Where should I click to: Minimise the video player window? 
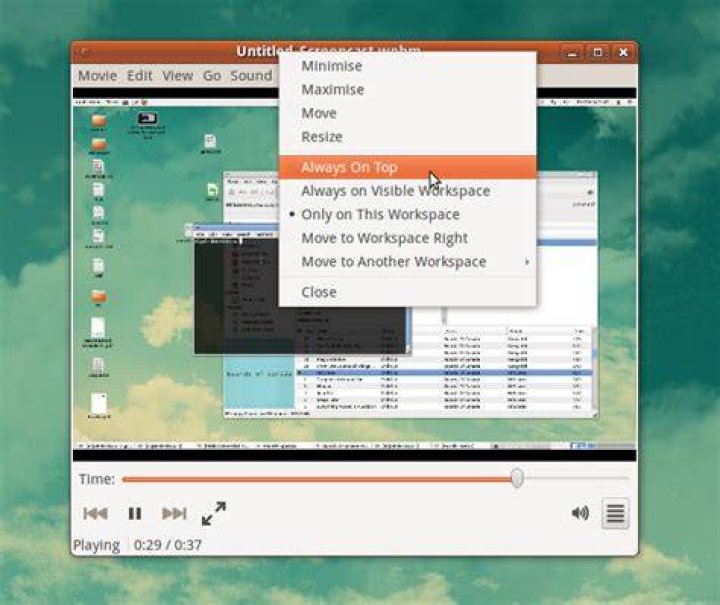(x=572, y=52)
